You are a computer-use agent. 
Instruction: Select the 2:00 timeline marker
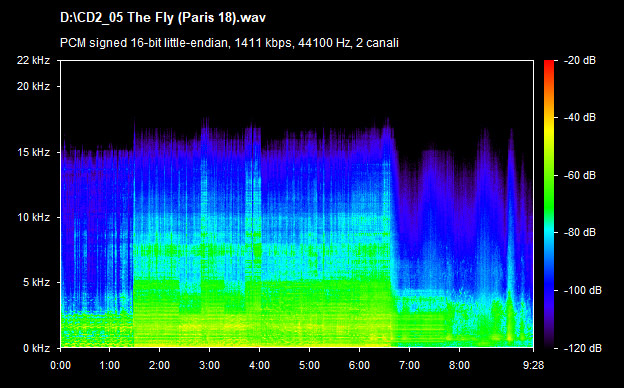click(x=159, y=365)
